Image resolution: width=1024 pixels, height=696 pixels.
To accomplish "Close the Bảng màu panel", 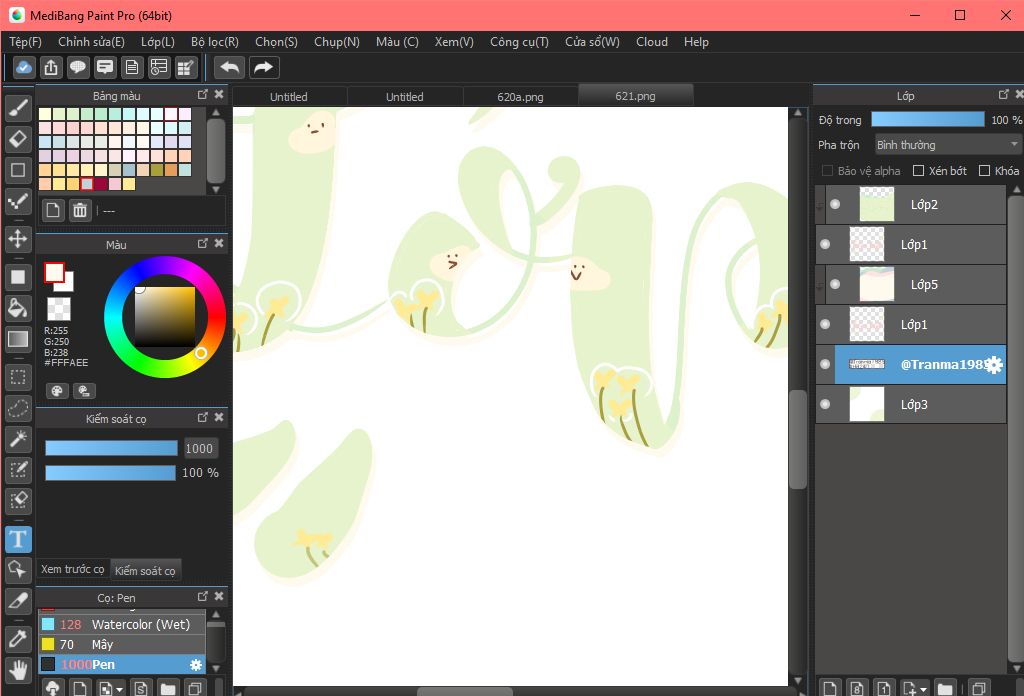I will [219, 95].
